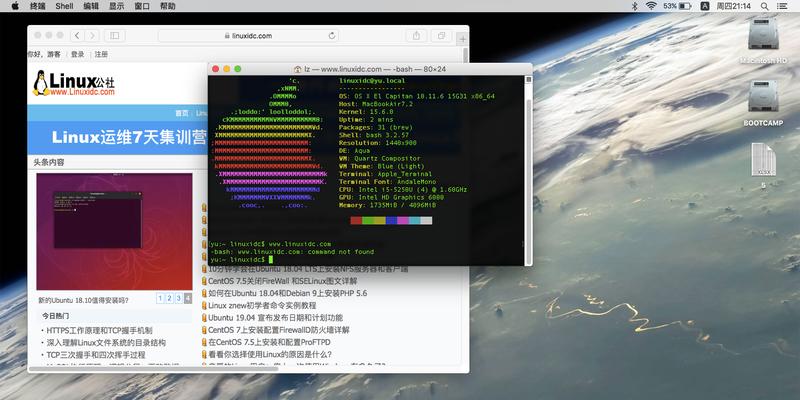
Task: Click the 头条内容 section heading
Action: [x=49, y=163]
